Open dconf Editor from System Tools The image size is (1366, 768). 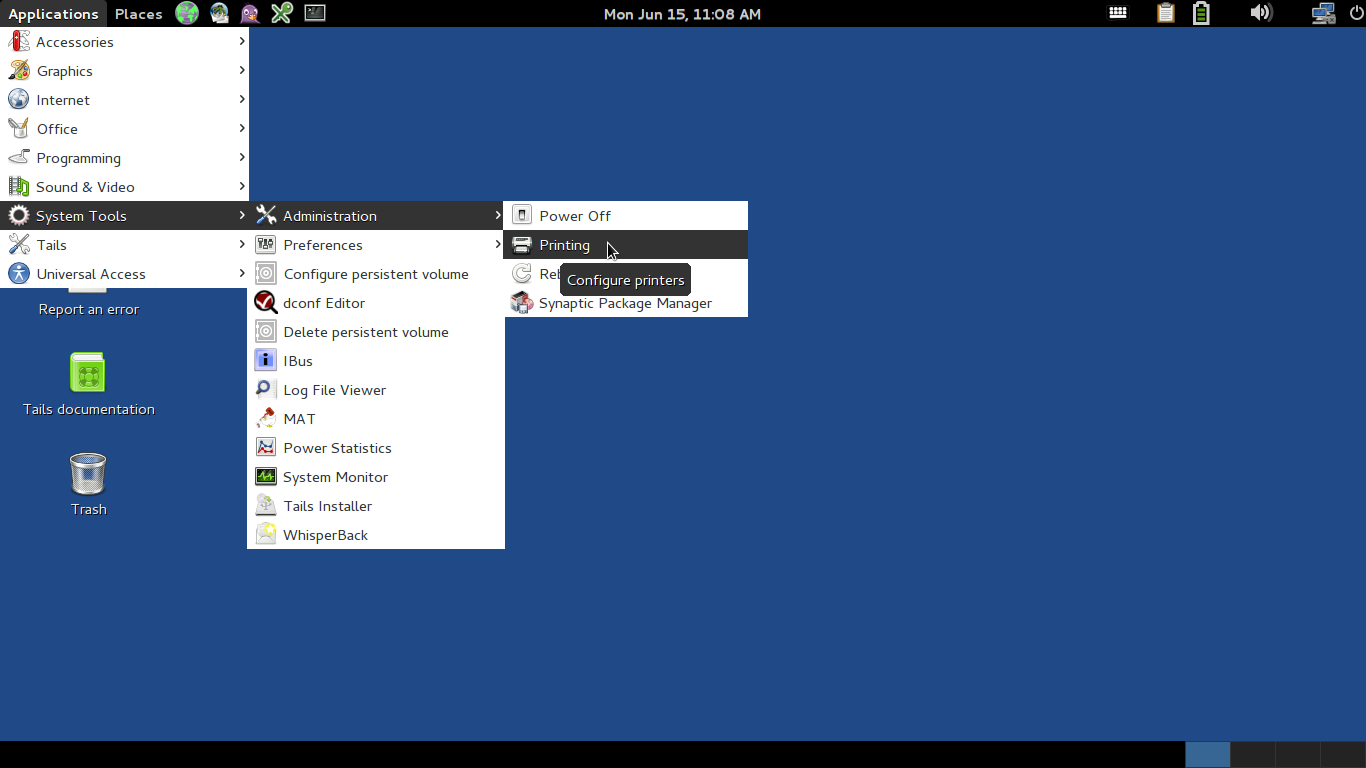click(x=376, y=303)
